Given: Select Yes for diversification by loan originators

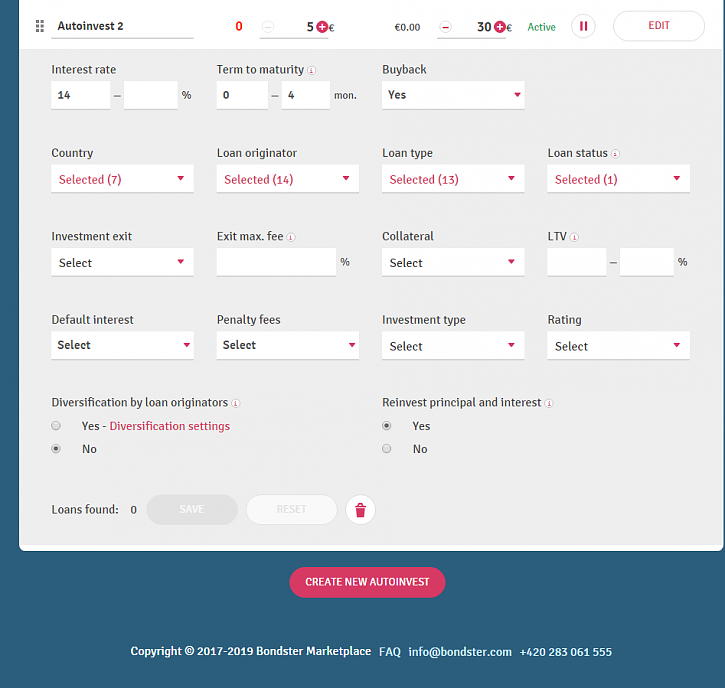Looking at the screenshot, I should coord(57,426).
